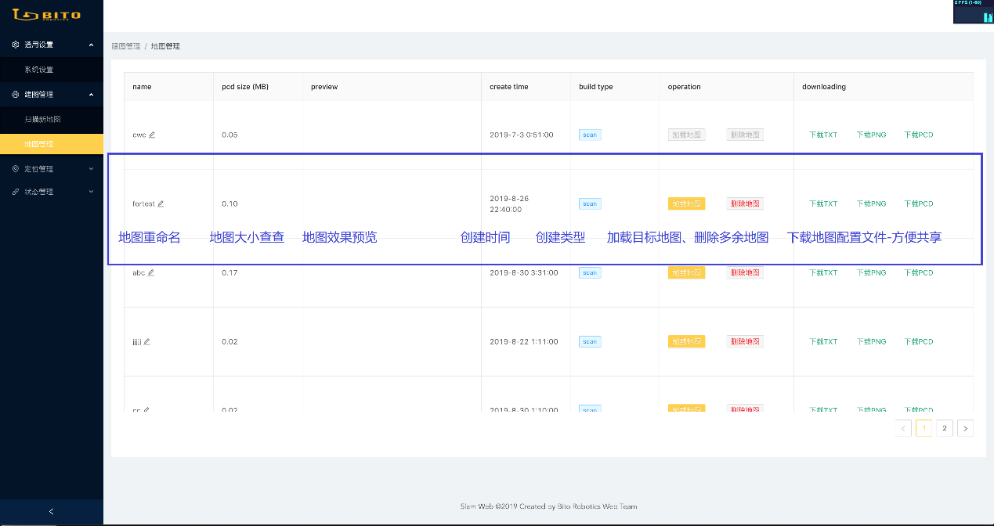
Task: Rename map abc using its pencil icon
Action: pos(152,272)
